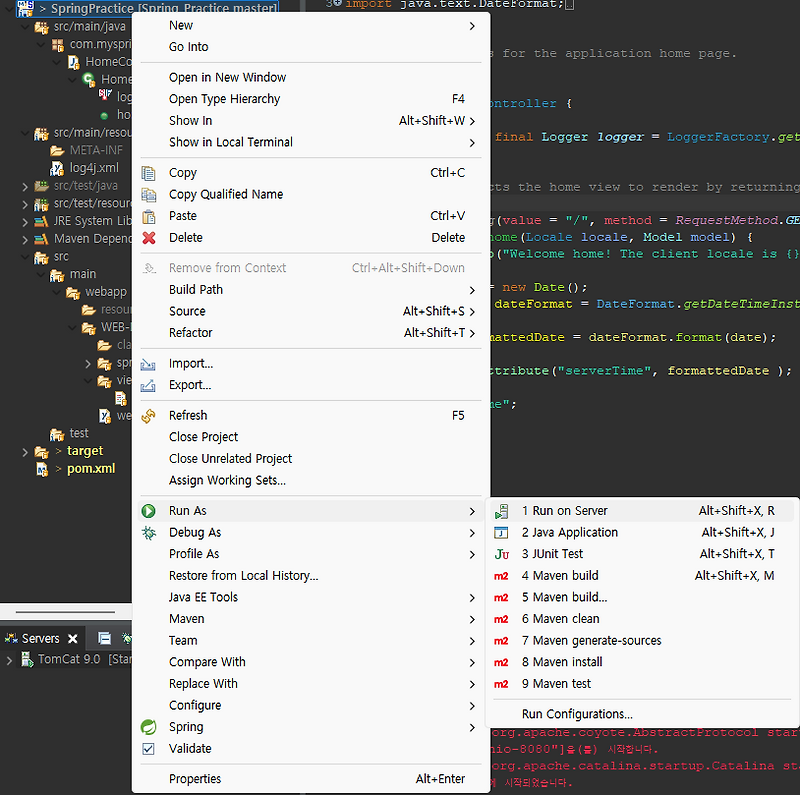Open the Configure submenu
Screen dimensions: 800x795
coord(311,706)
